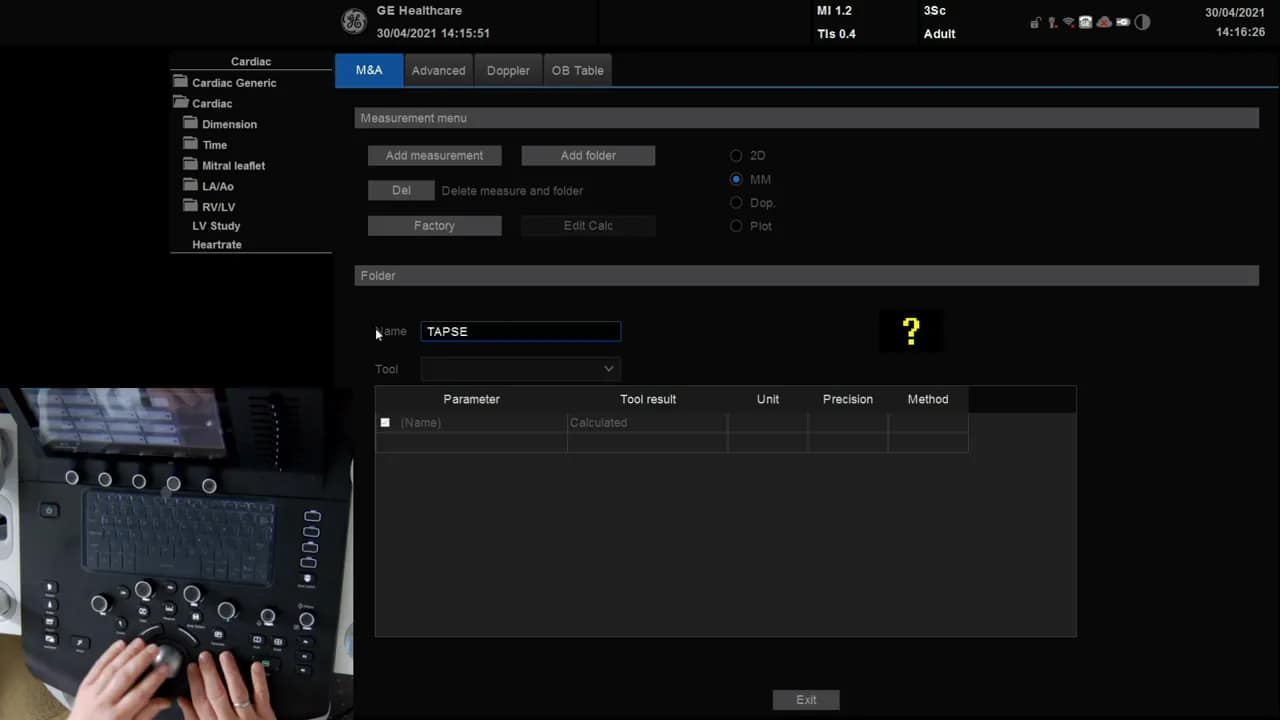
Task: Click the half-circle contrast icon
Action: click(x=1142, y=23)
